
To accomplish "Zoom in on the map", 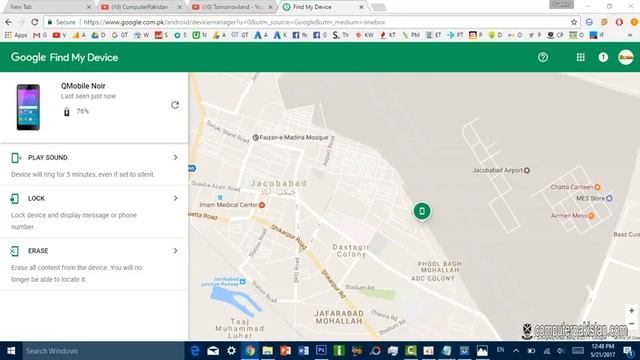I will tap(631, 311).
